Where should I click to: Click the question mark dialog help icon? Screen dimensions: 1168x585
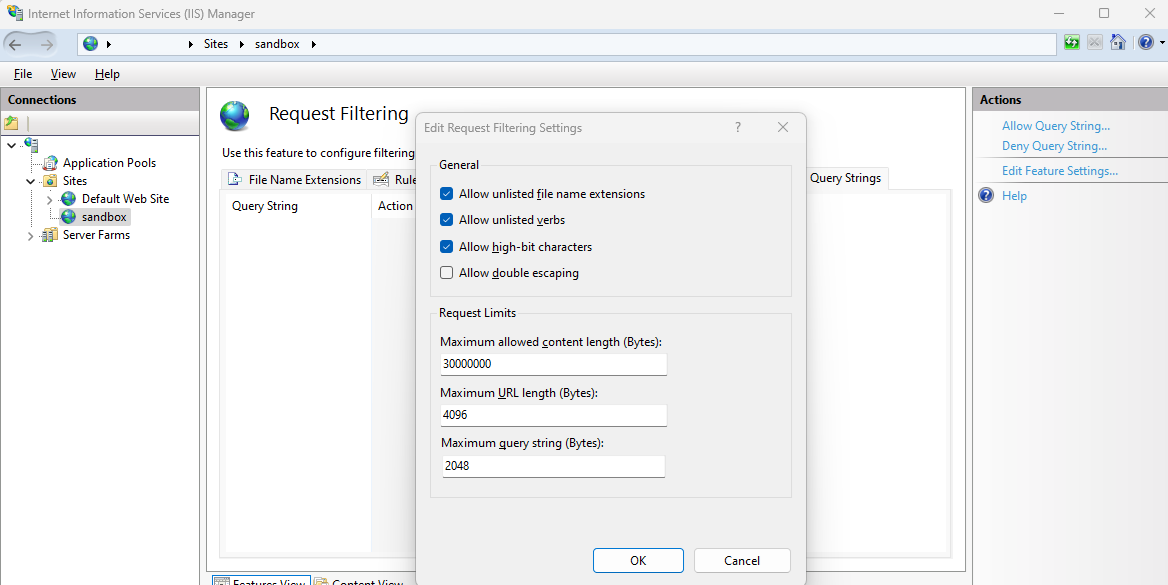[738, 128]
